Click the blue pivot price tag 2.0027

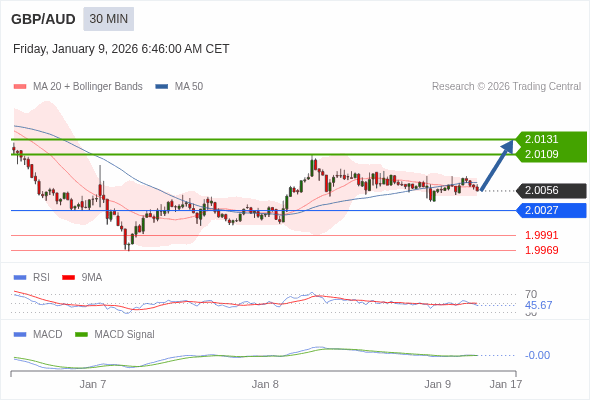click(552, 210)
